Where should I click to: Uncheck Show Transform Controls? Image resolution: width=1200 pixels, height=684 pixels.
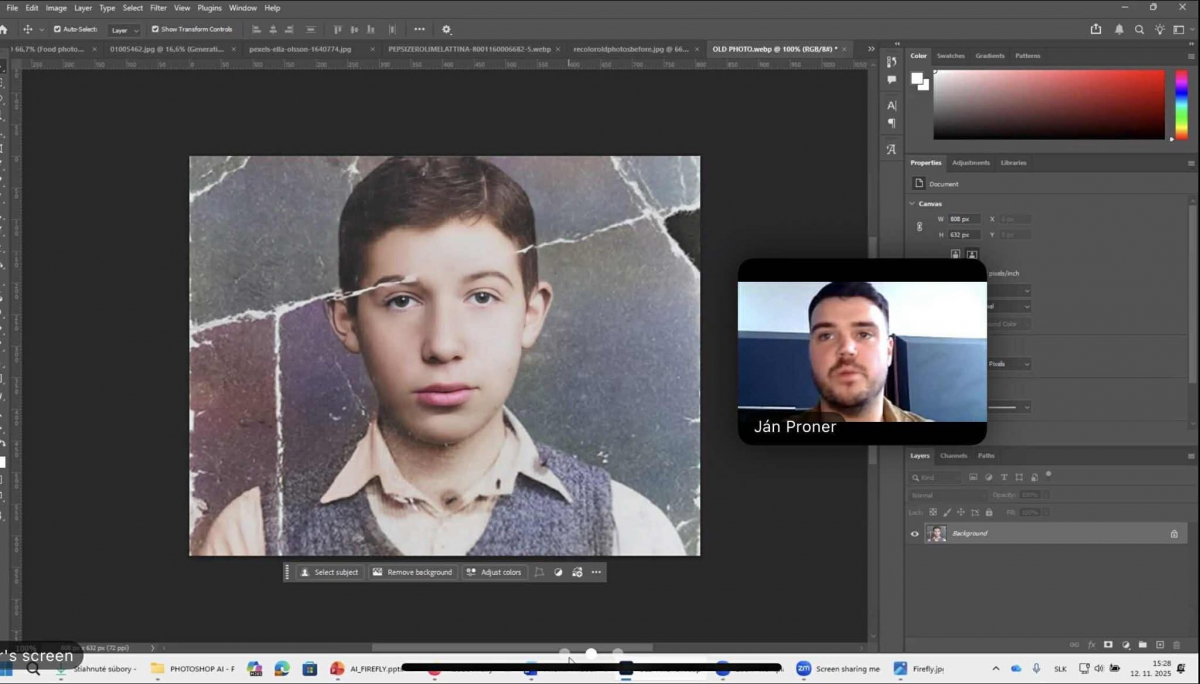click(155, 30)
